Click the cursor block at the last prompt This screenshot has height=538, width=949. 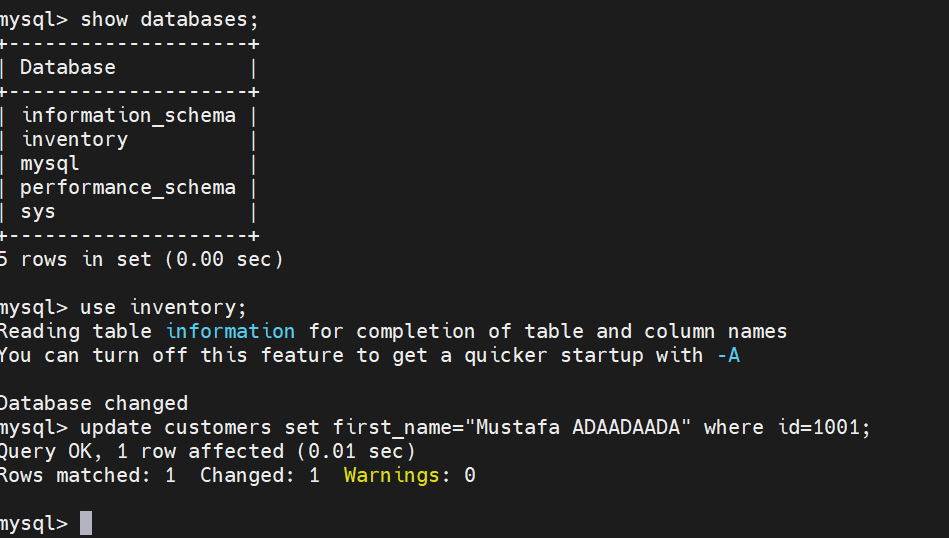click(x=86, y=523)
